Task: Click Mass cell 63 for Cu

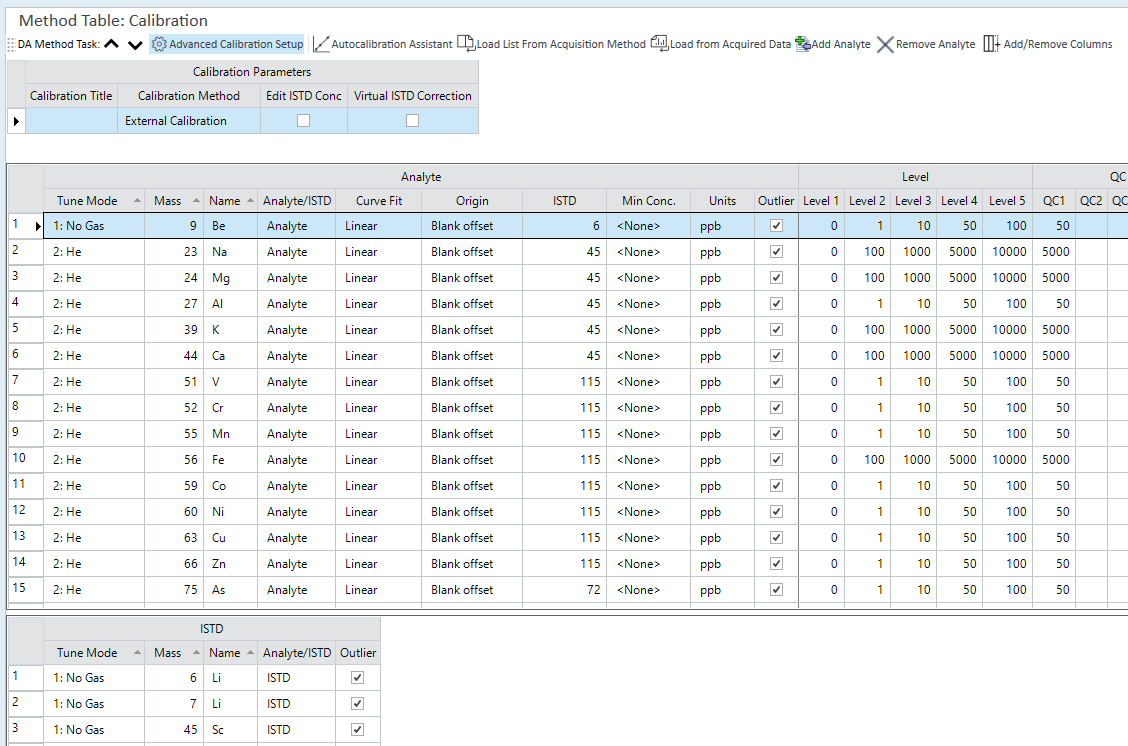Action: click(174, 537)
